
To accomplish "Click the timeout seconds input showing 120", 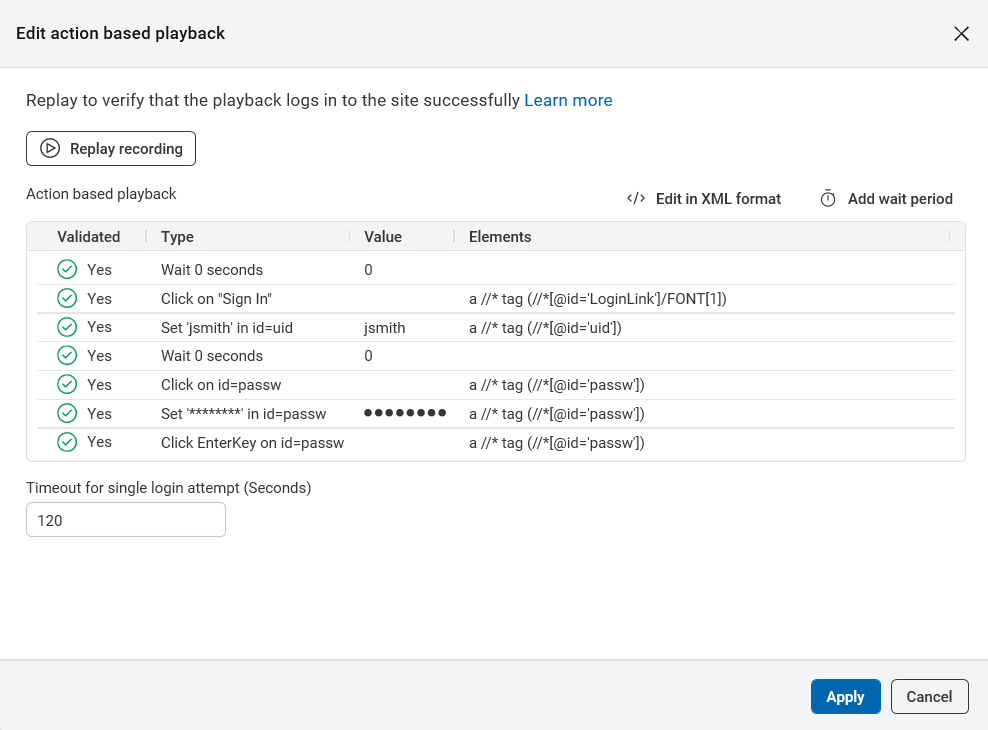I will point(125,519).
